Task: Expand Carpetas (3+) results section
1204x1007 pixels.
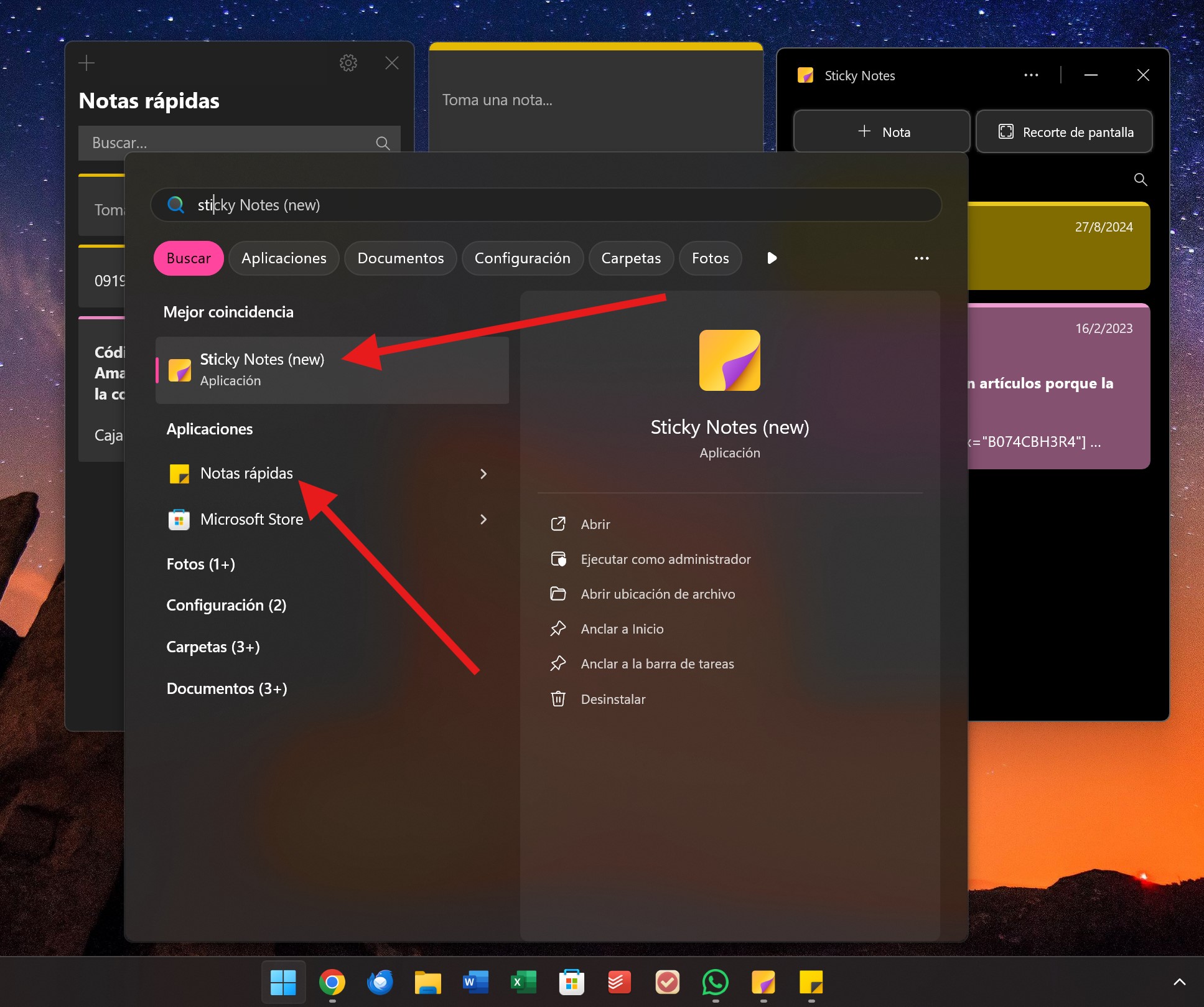Action: 213,647
